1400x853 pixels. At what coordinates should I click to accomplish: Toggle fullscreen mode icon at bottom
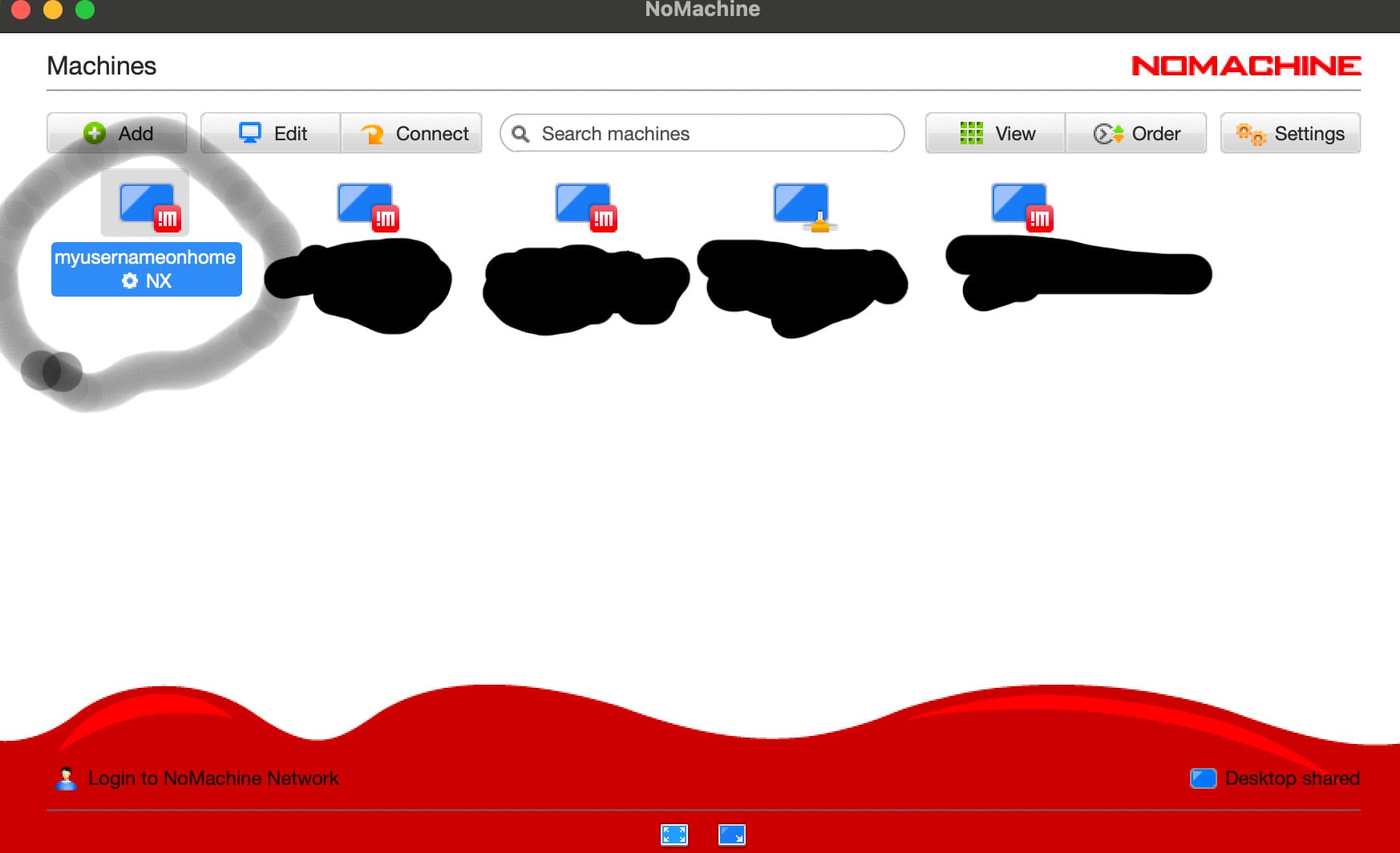tap(674, 835)
